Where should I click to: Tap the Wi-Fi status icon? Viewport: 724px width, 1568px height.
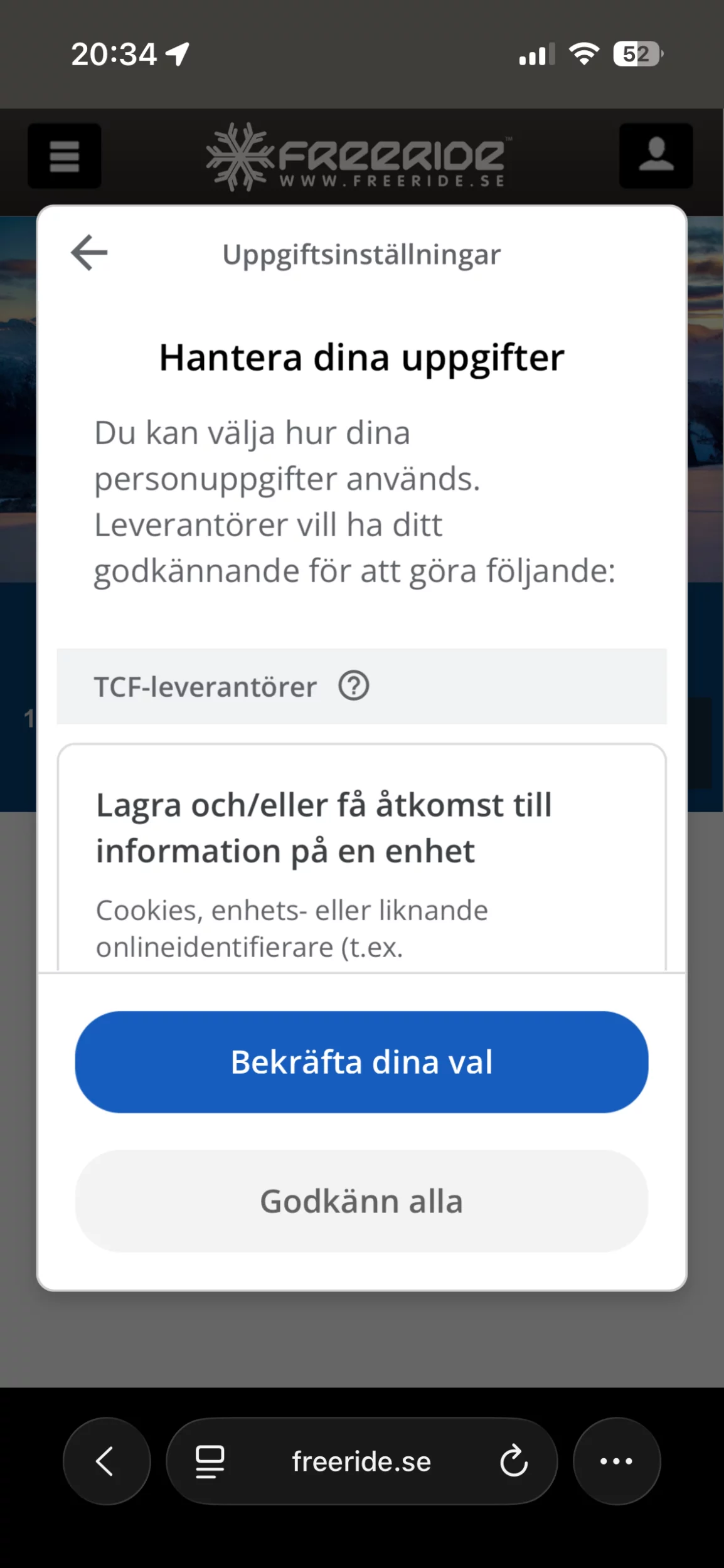(583, 54)
